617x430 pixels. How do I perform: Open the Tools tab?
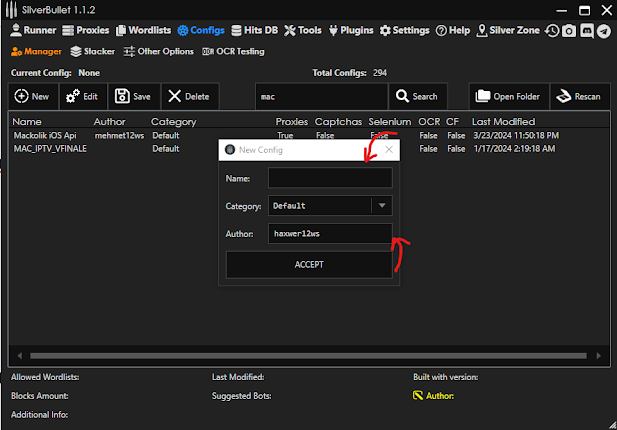tap(303, 30)
